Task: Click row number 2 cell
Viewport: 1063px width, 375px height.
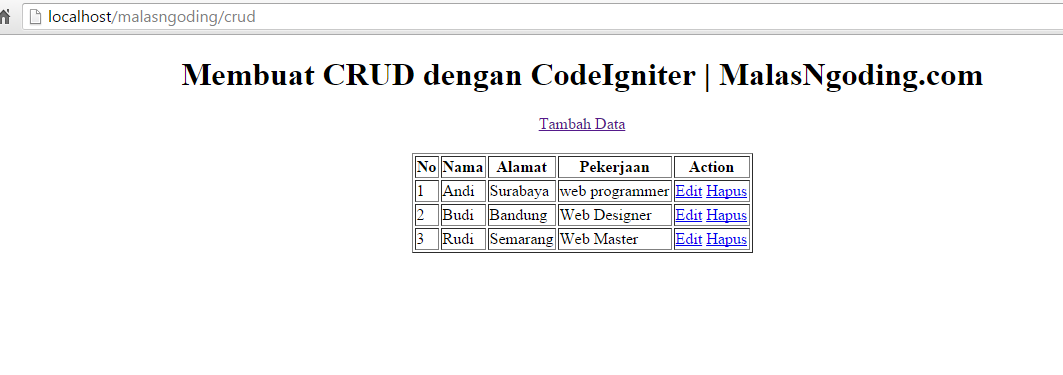Action: (x=426, y=215)
